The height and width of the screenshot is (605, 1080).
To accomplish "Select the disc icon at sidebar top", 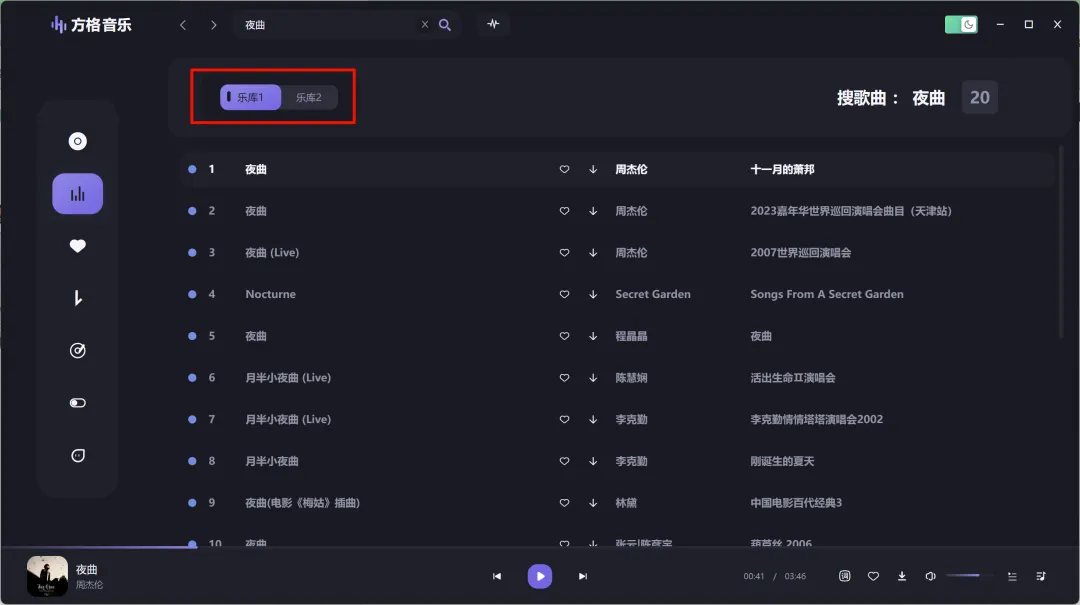I will [x=77, y=141].
